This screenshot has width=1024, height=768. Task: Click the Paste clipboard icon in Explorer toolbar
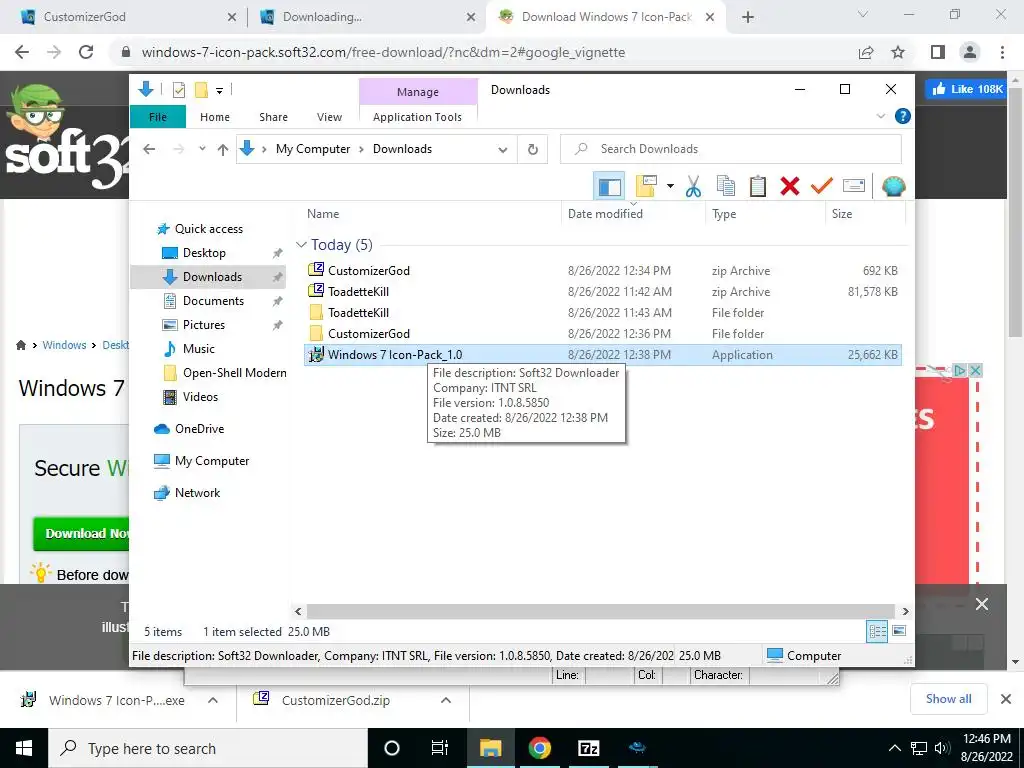[758, 187]
